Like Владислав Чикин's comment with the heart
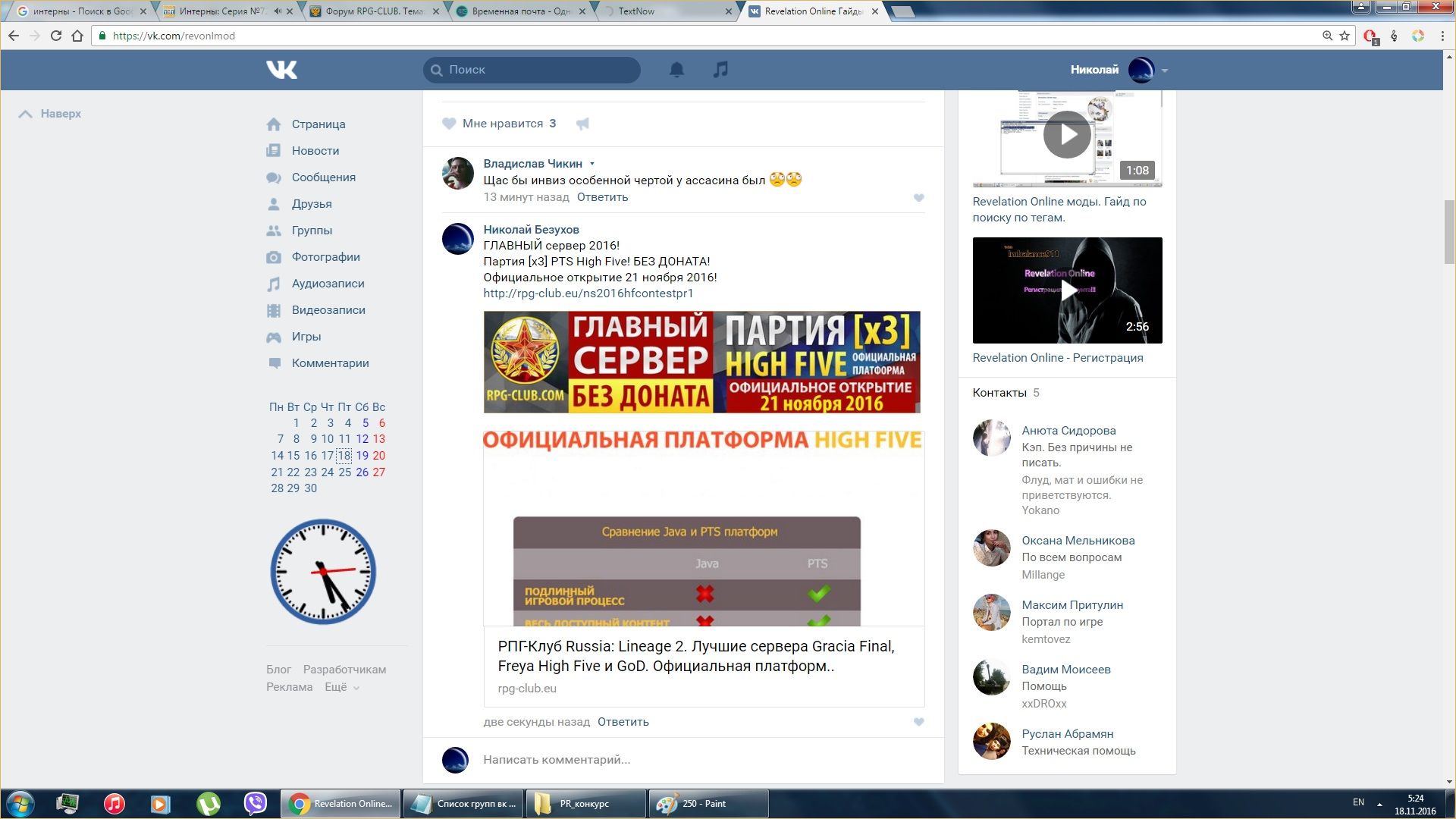This screenshot has height=819, width=1456. tap(918, 198)
